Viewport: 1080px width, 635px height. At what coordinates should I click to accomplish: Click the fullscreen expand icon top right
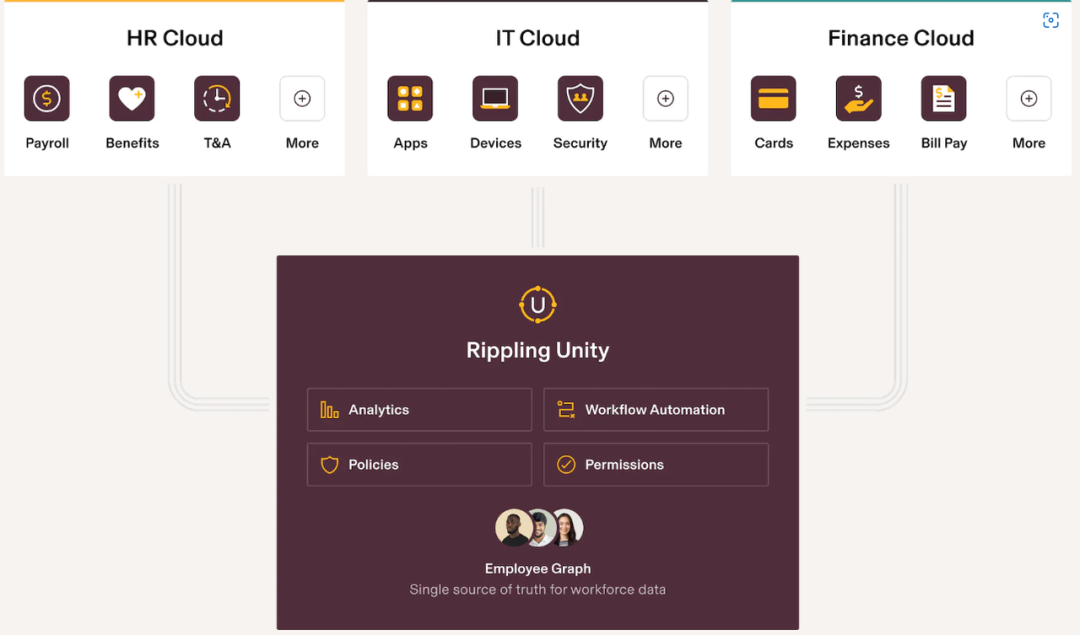1050,19
